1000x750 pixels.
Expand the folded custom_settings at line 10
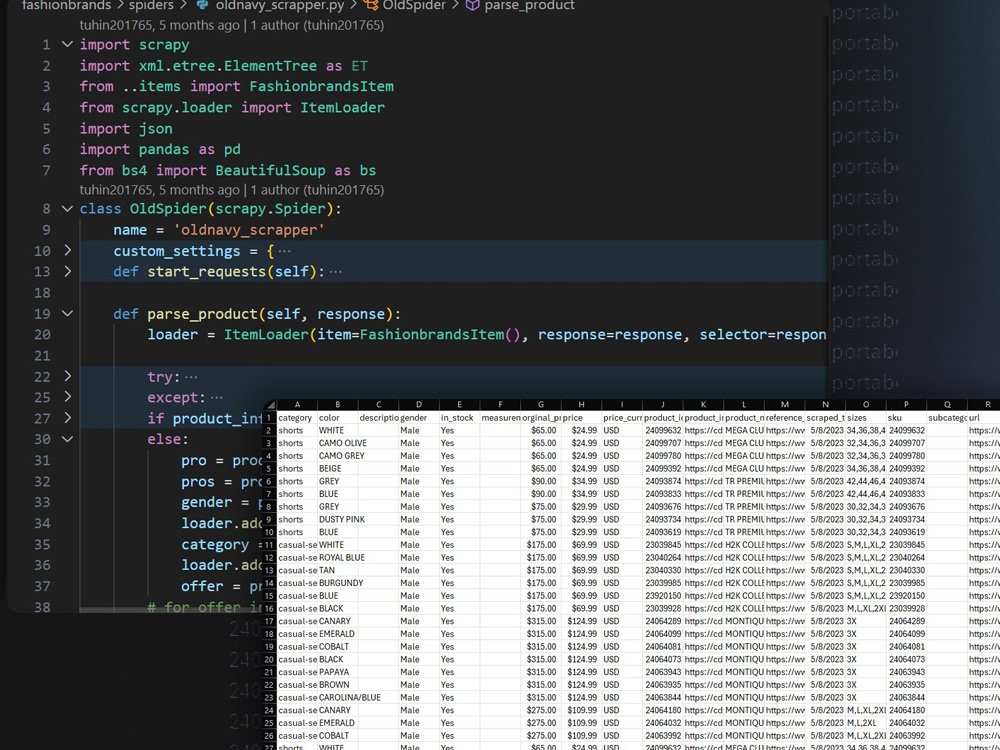click(67, 251)
